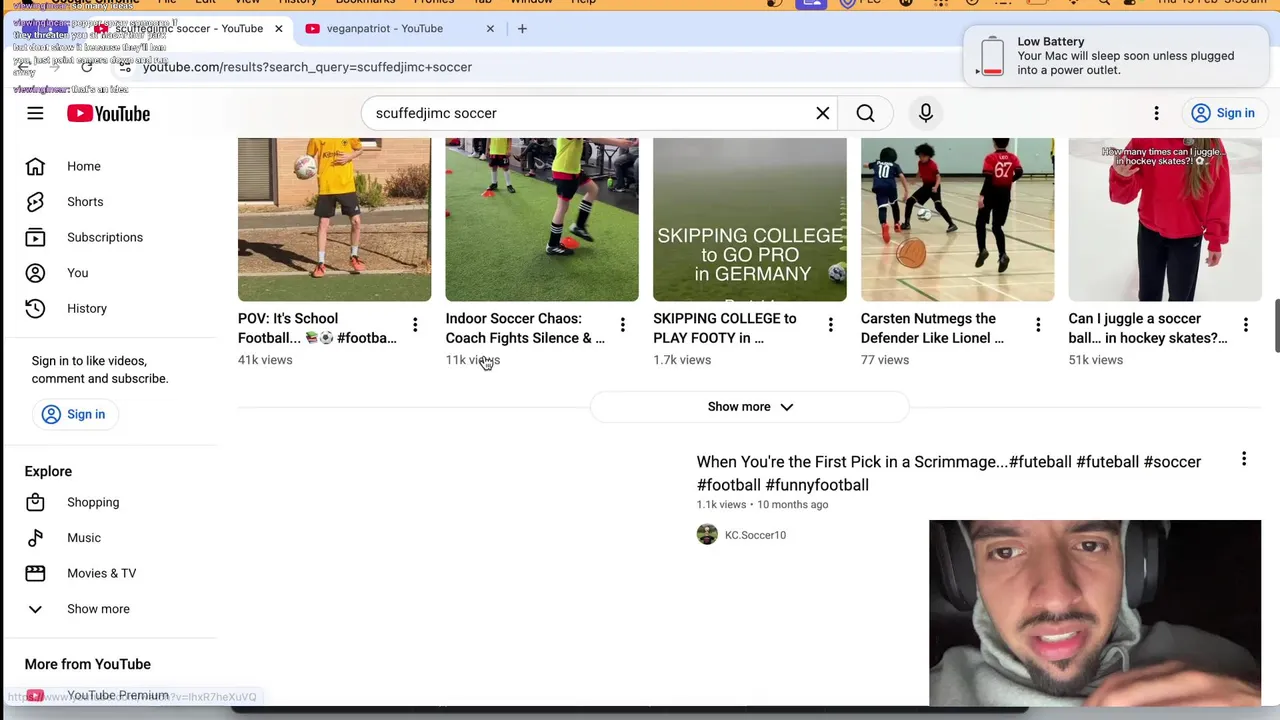The height and width of the screenshot is (720, 1280).
Task: Open Carsten Nutmegs the Defender title
Action: (932, 328)
